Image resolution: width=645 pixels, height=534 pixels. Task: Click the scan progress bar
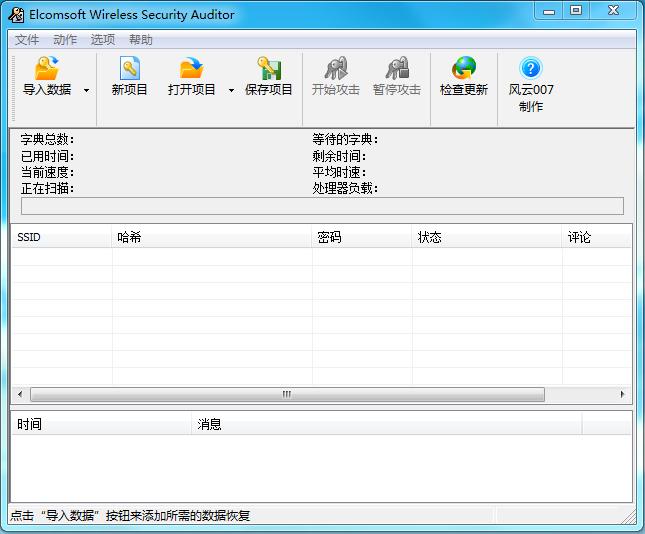(x=322, y=206)
